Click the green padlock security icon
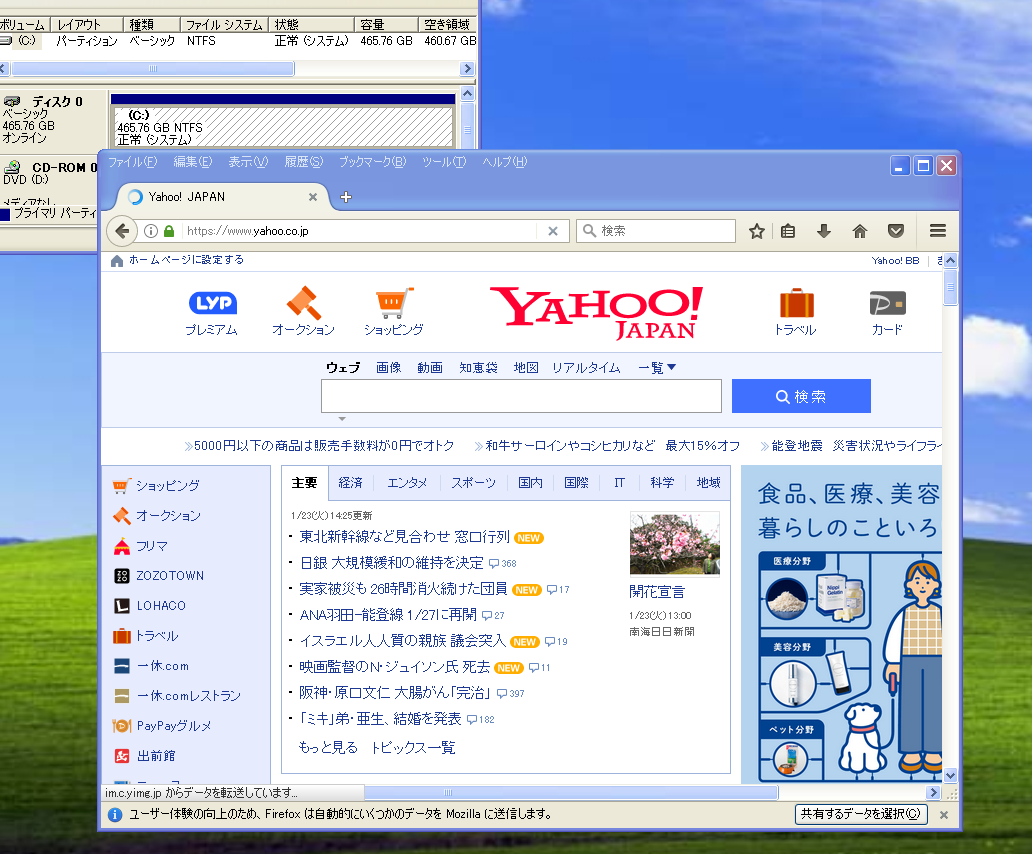This screenshot has height=854, width=1032. click(169, 231)
